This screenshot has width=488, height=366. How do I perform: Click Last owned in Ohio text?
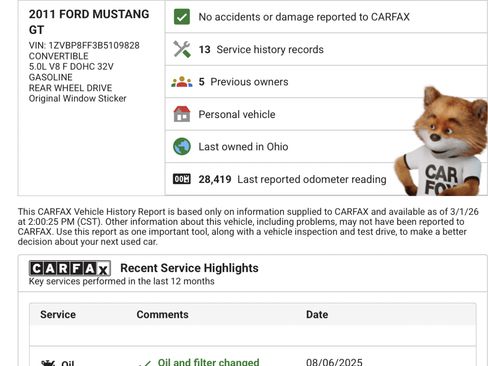[x=243, y=147]
